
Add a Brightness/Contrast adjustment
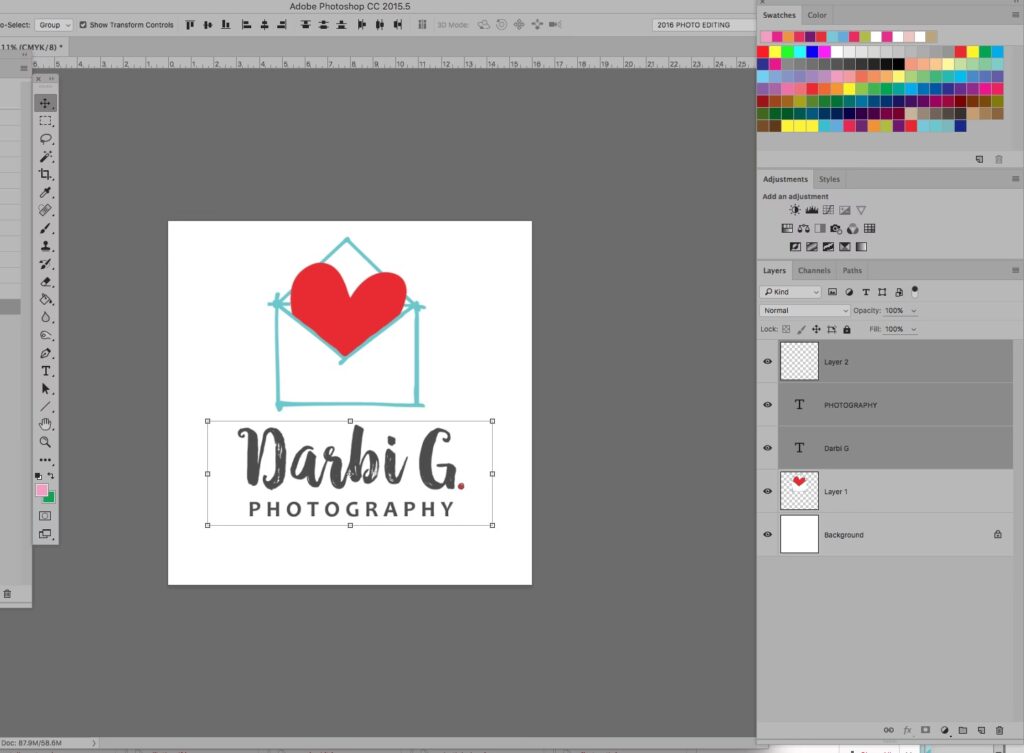[x=795, y=210]
